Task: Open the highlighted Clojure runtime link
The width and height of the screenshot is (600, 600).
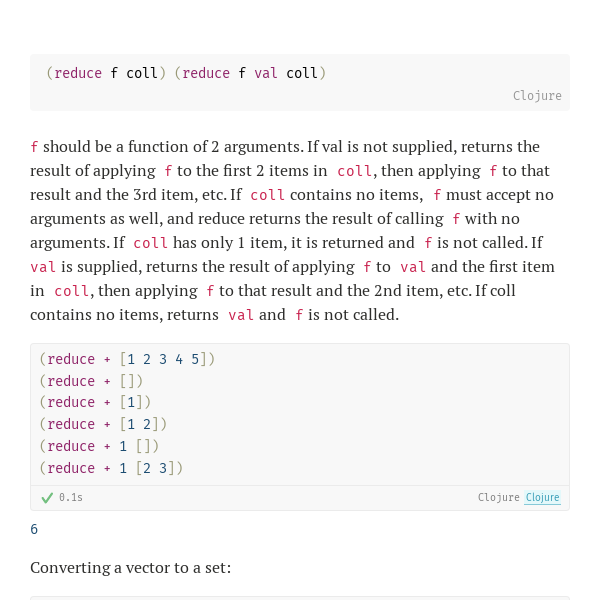Action: tap(542, 497)
